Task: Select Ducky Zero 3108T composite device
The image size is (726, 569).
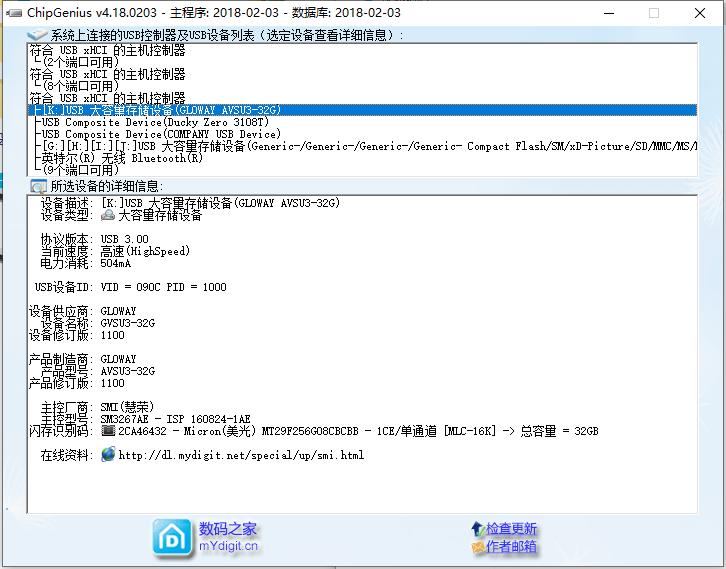Action: click(363, 122)
